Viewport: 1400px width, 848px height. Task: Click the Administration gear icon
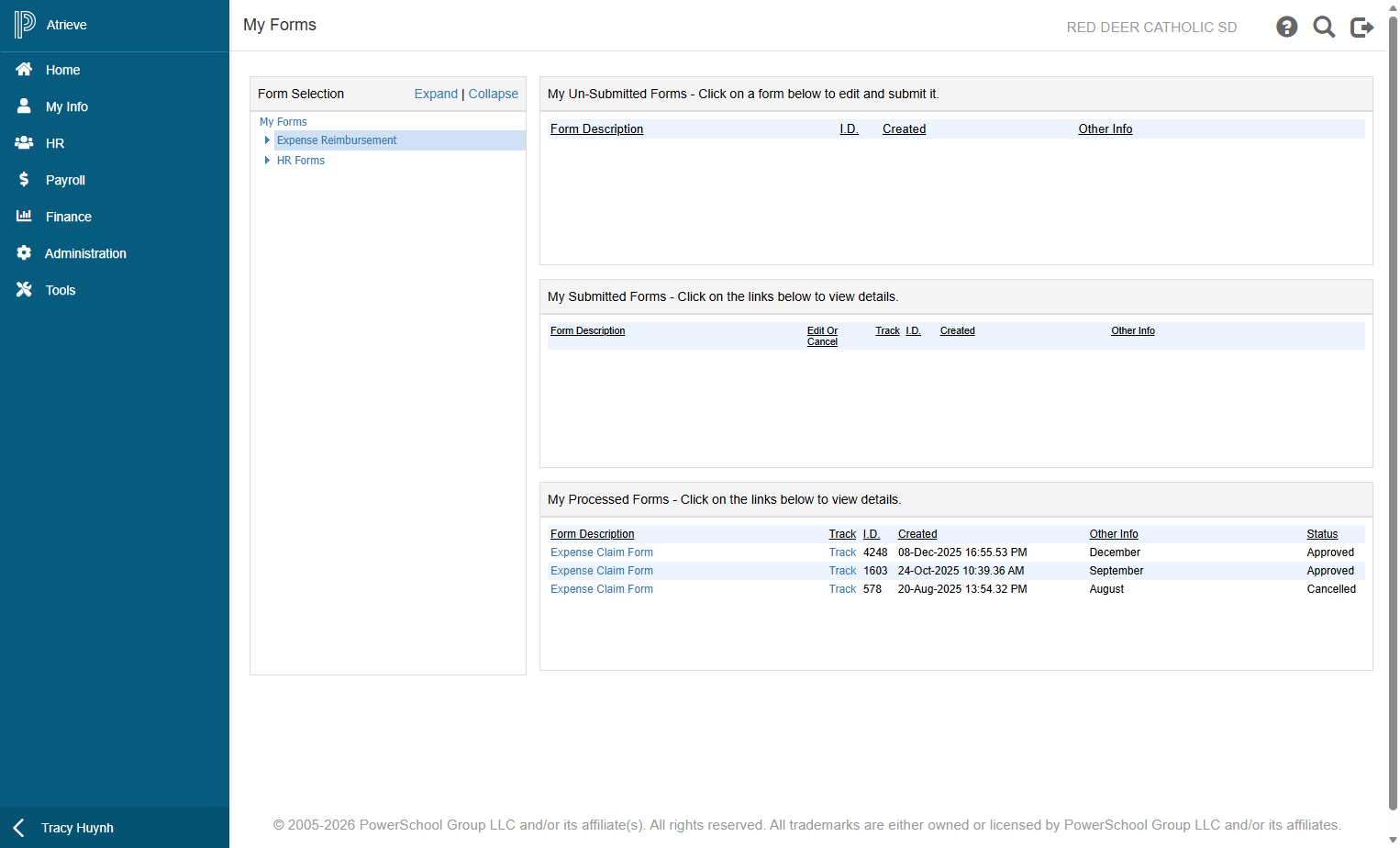24,253
